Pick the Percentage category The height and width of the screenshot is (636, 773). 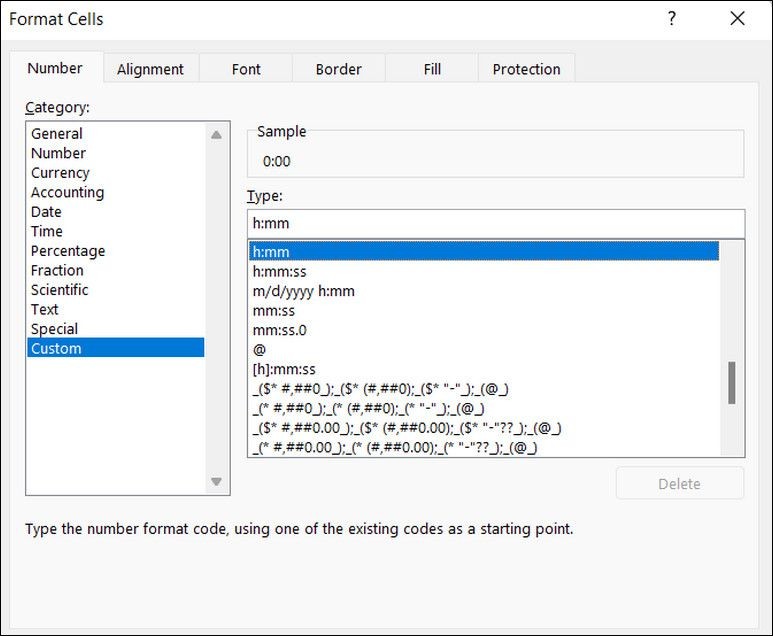pos(116,251)
